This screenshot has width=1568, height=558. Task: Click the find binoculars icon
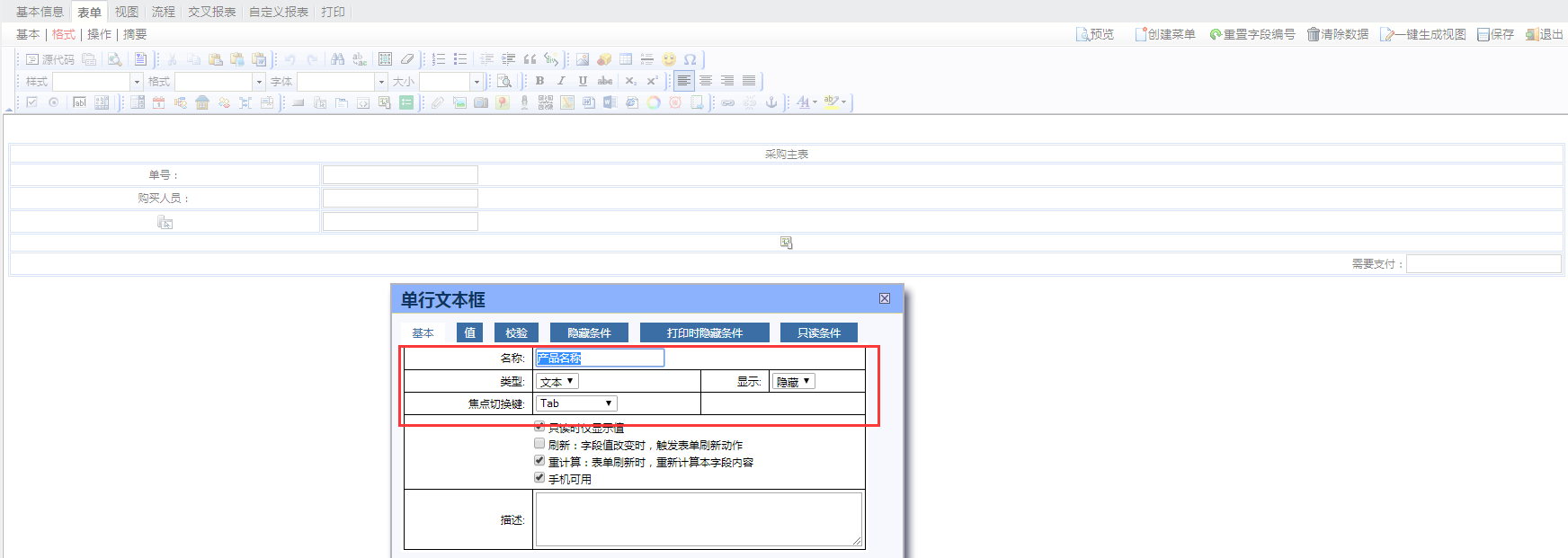click(x=338, y=59)
